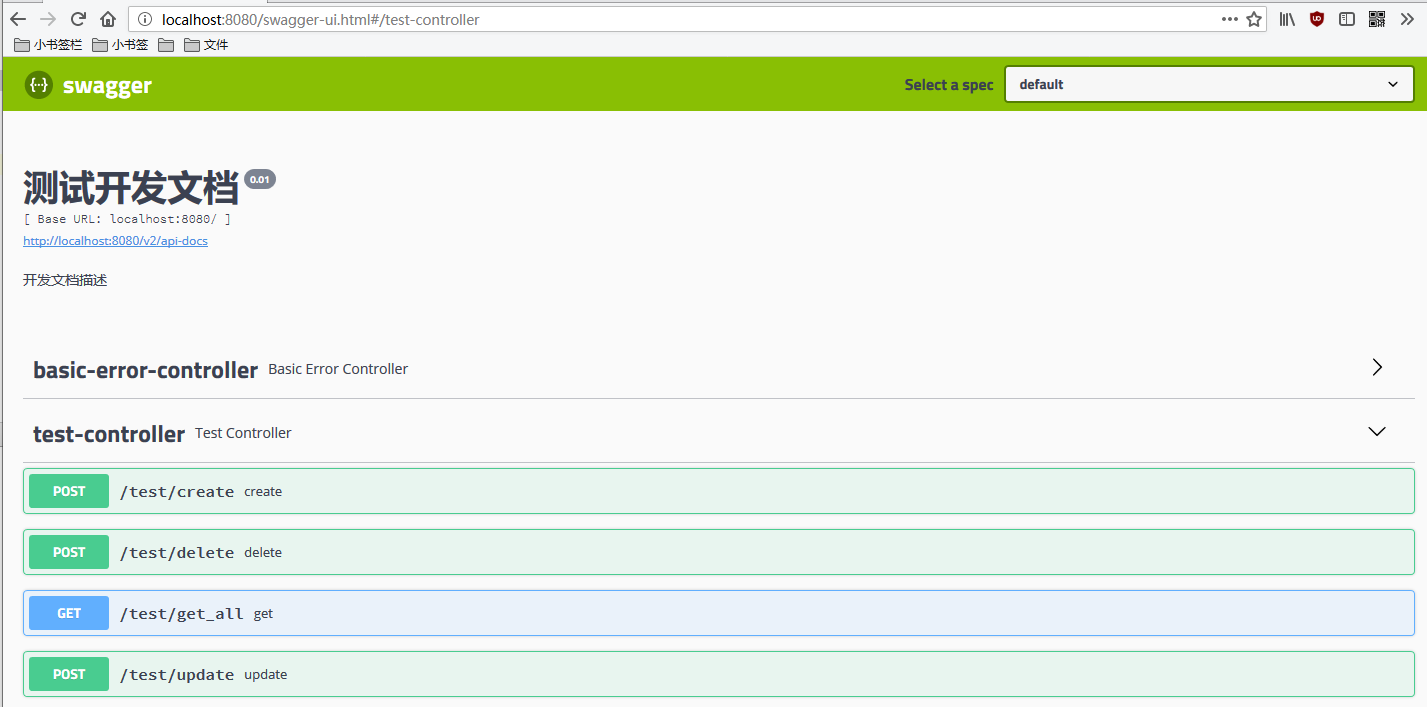Open the 文件 bookmark folder

point(206,45)
